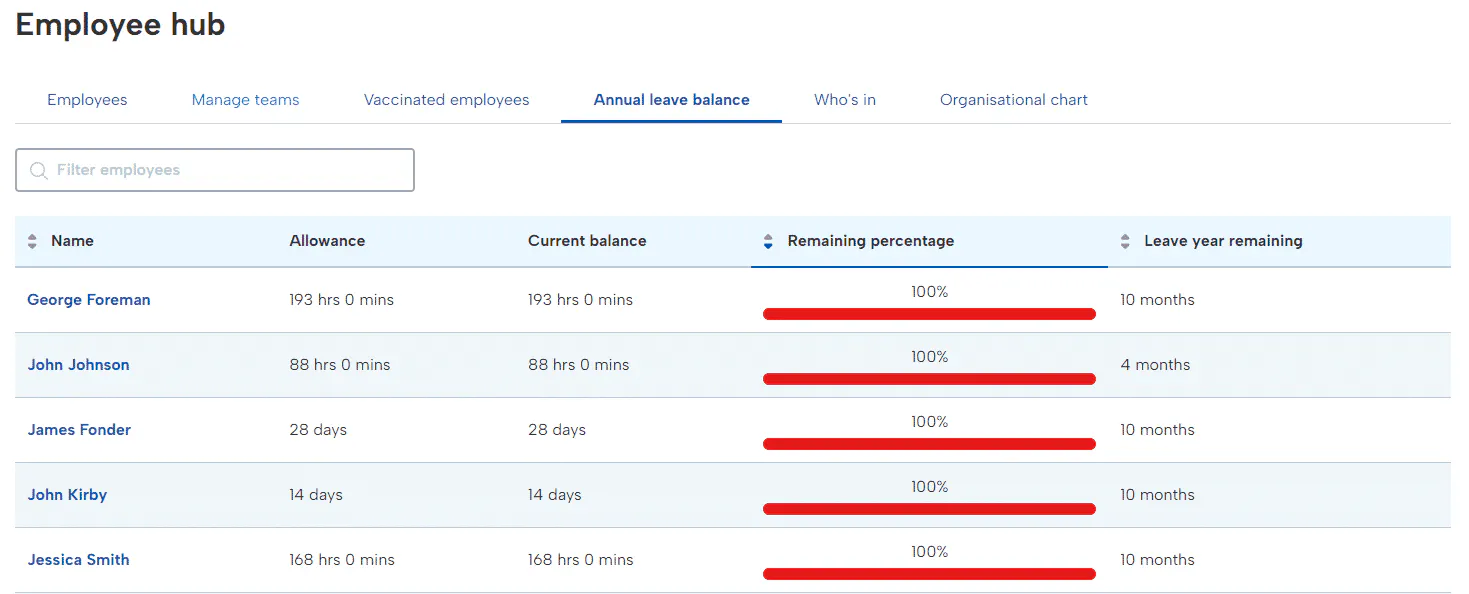
Task: Open the Employees tab
Action: [87, 100]
